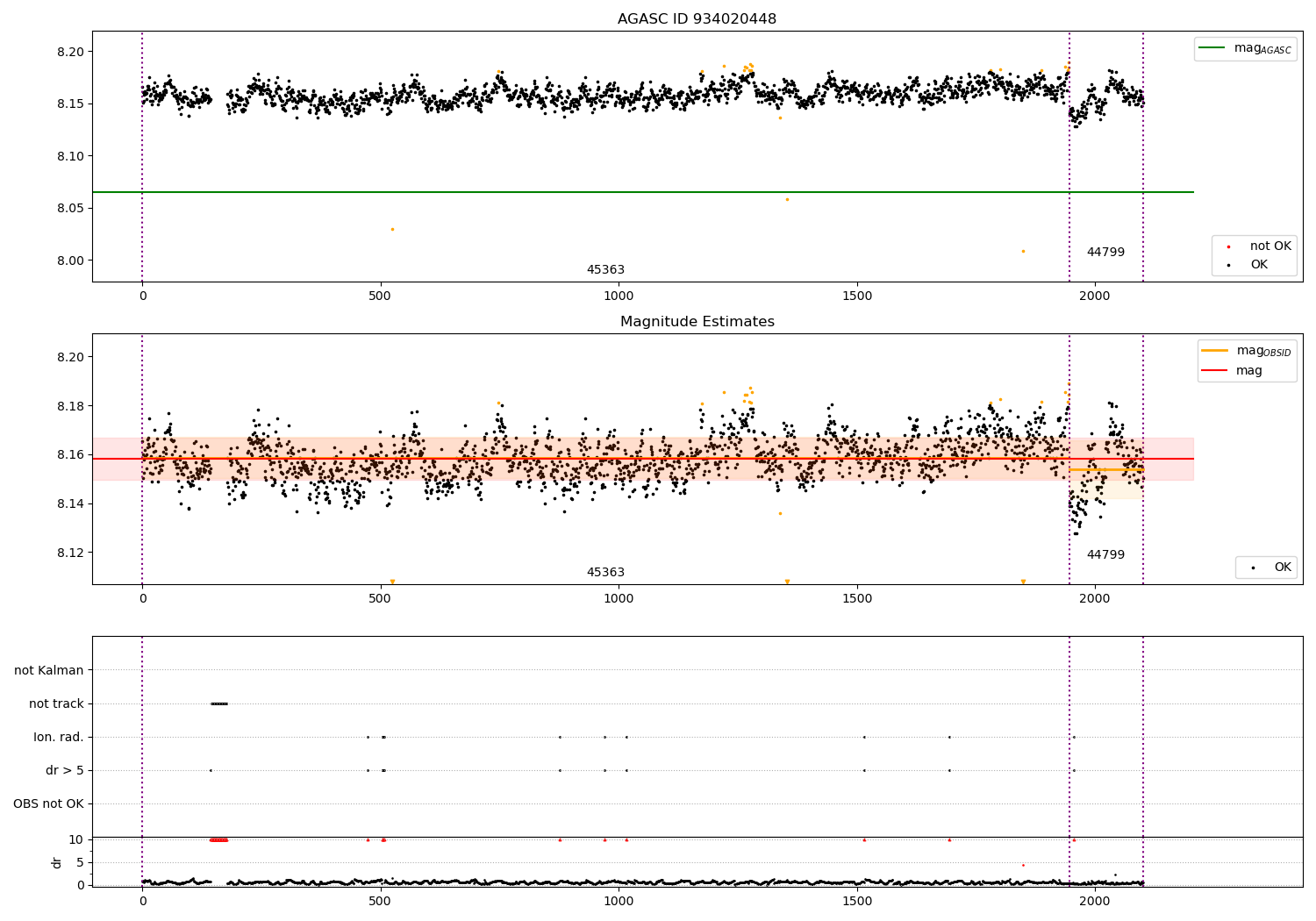The width and height of the screenshot is (1316, 921).
Task: Click x-tick 500 under the bottom plot
Action: tap(380, 901)
